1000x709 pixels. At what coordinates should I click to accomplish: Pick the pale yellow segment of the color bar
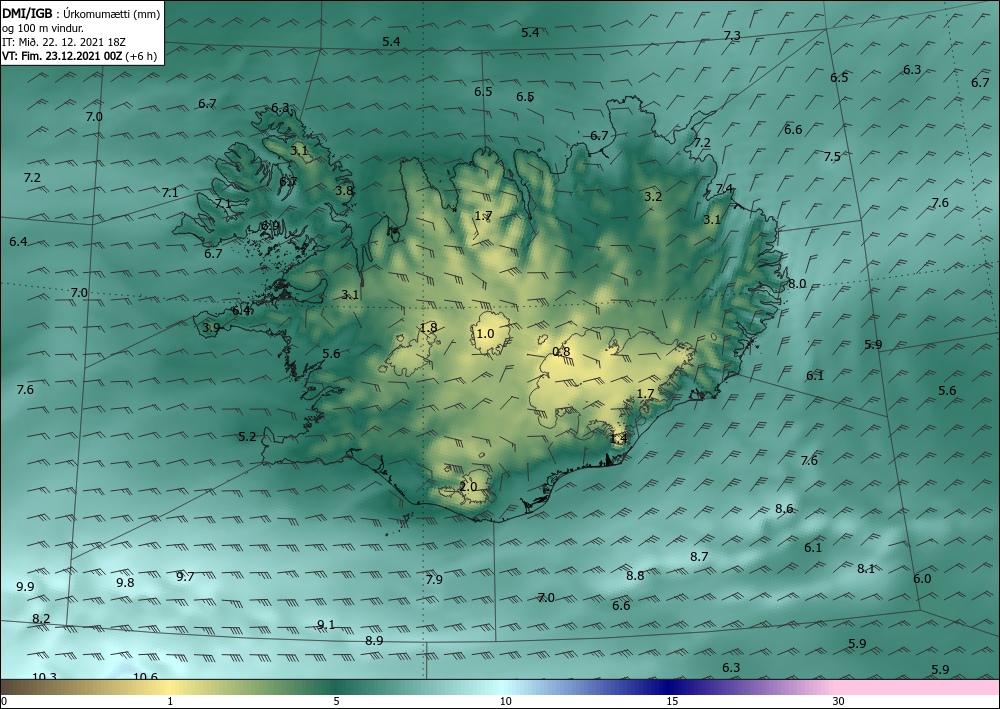click(x=170, y=687)
